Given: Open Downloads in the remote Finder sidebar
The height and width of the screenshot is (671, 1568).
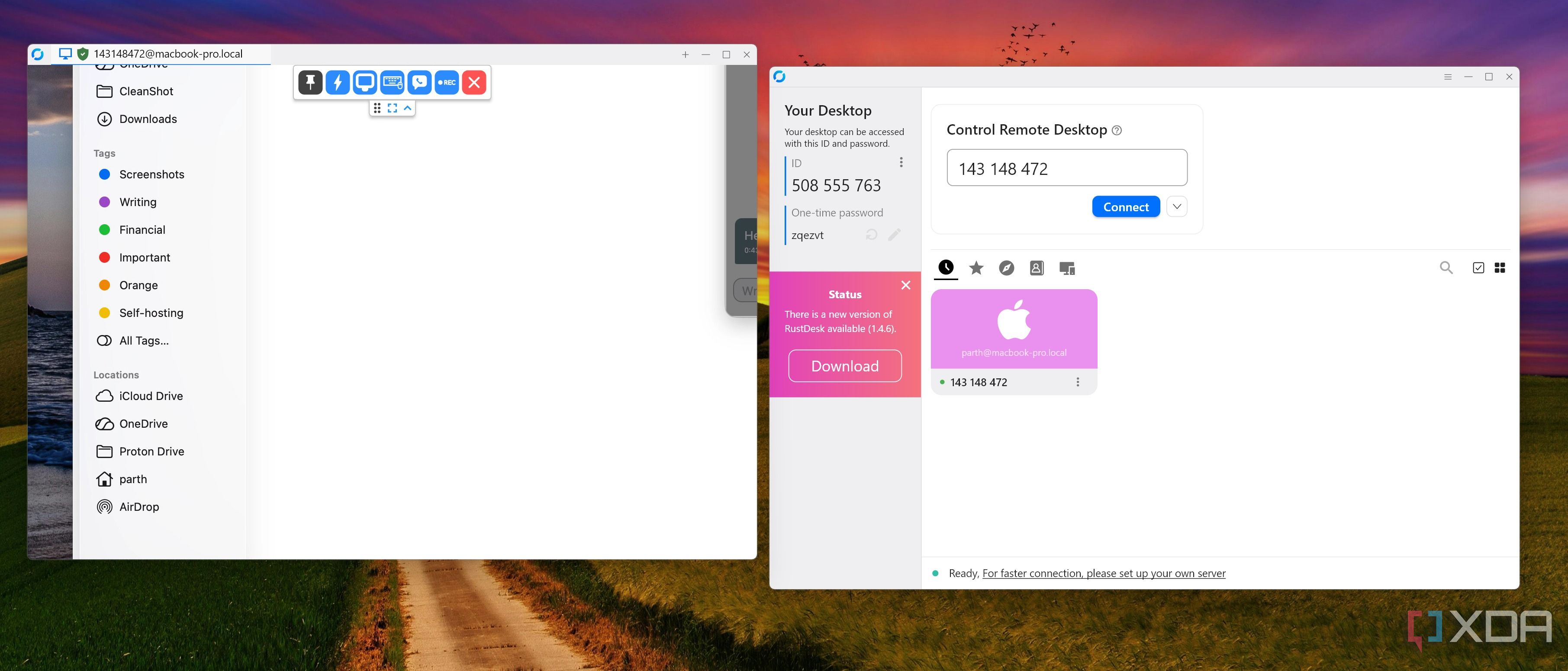Looking at the screenshot, I should point(137,119).
